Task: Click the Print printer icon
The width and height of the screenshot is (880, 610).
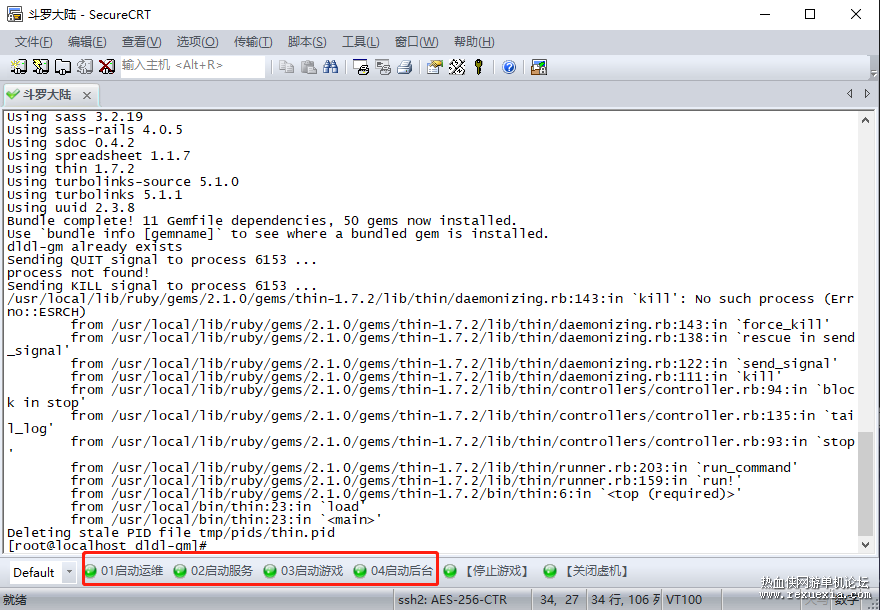Action: [x=405, y=67]
